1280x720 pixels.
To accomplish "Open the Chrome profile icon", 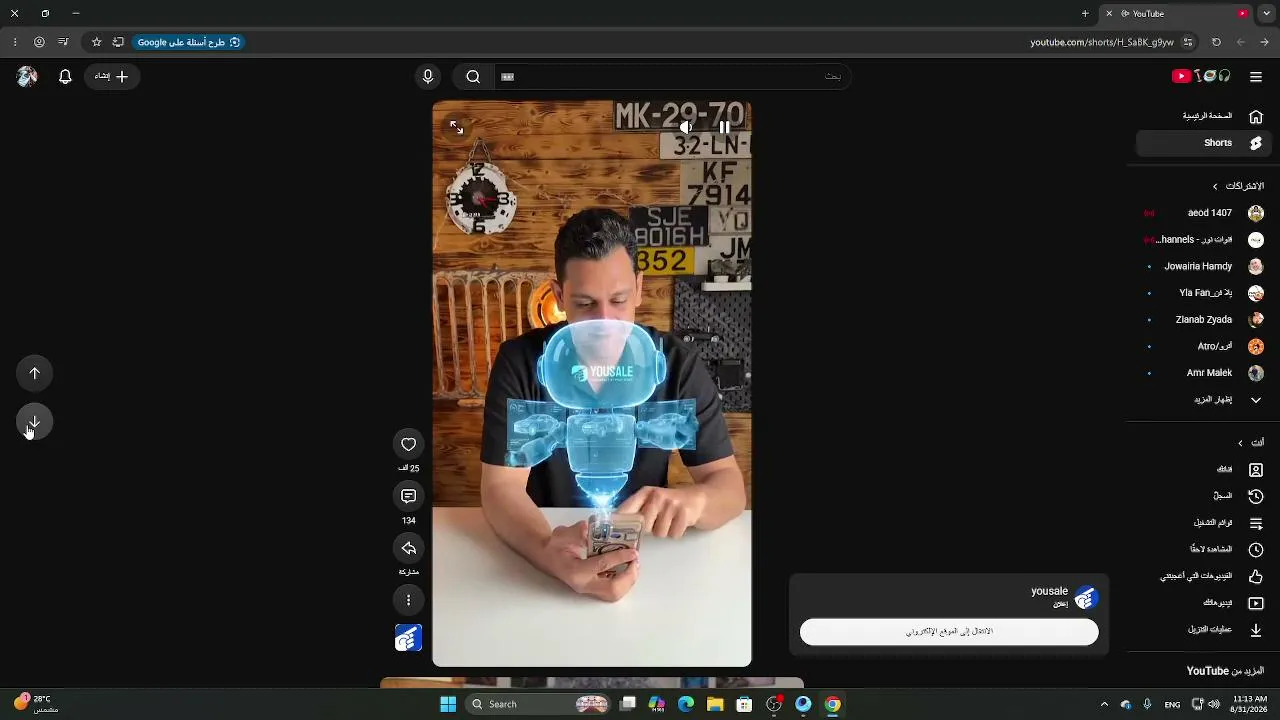I will [x=39, y=42].
